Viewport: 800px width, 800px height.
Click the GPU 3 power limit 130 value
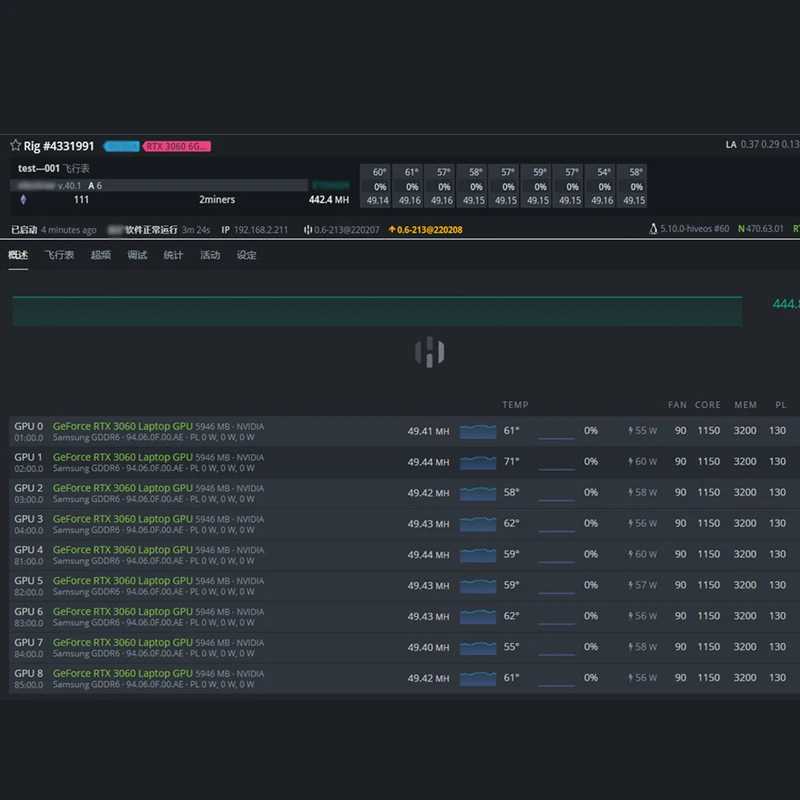click(778, 523)
